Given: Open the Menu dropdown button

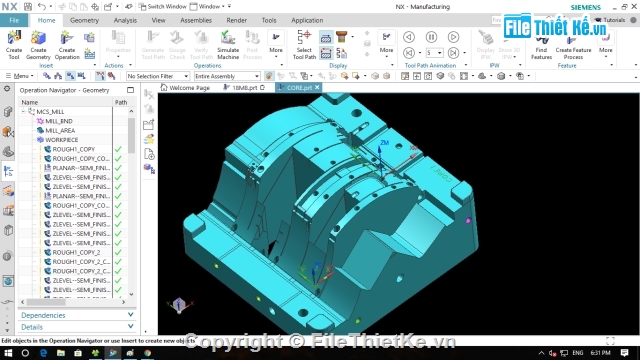Looking at the screenshot, I should [x=20, y=76].
